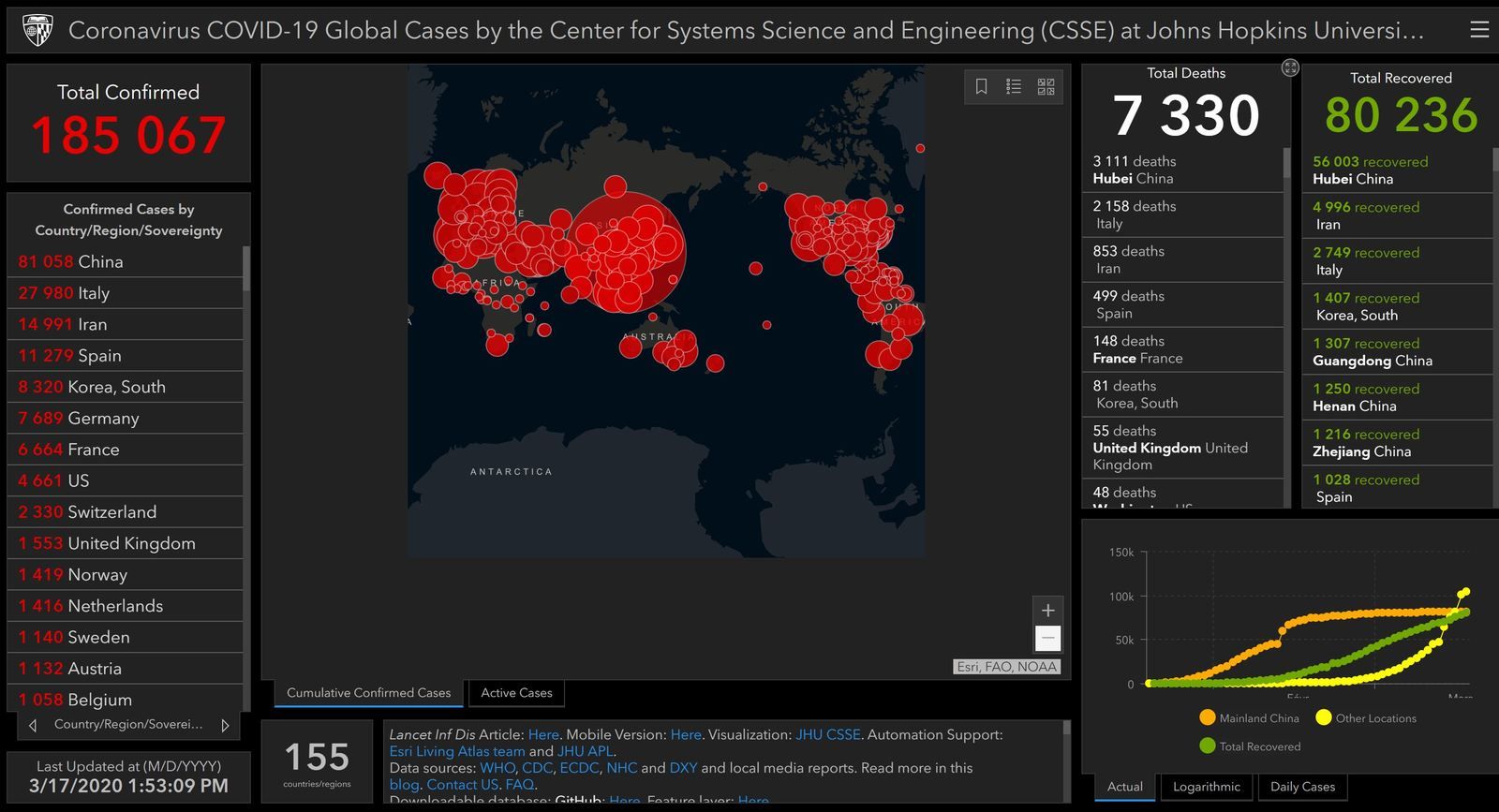
Task: Open the Mobile Version Here link
Action: coord(686,734)
